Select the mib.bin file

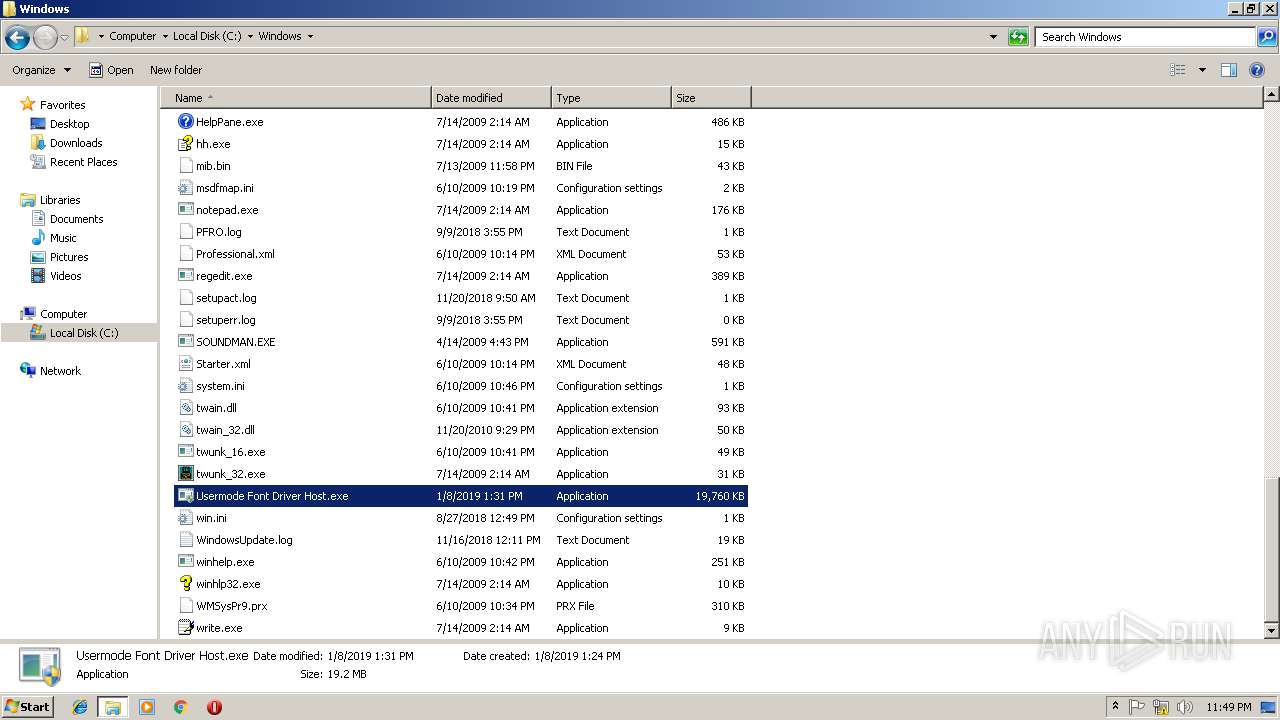213,166
